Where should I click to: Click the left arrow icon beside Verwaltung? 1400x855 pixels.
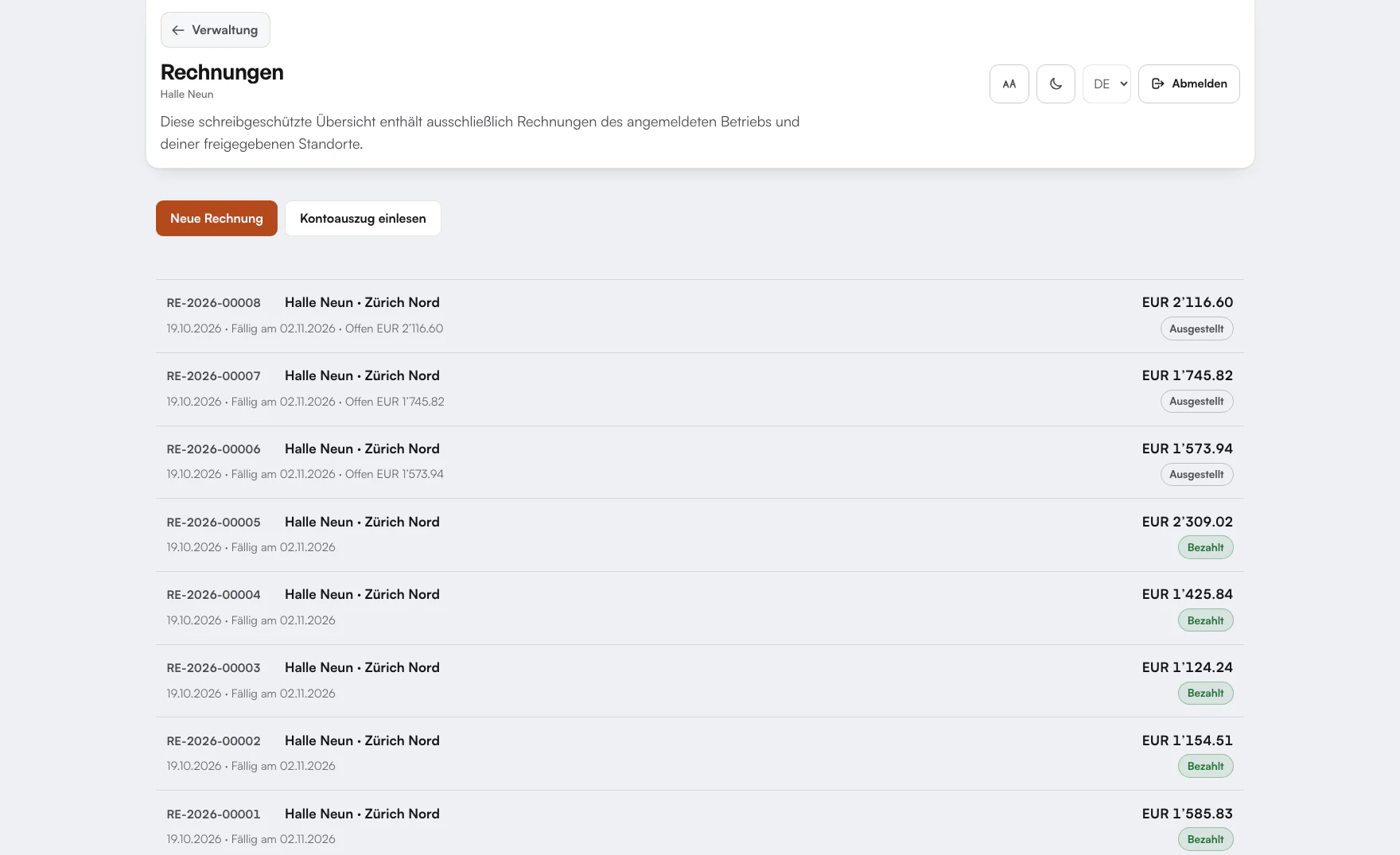pos(178,30)
